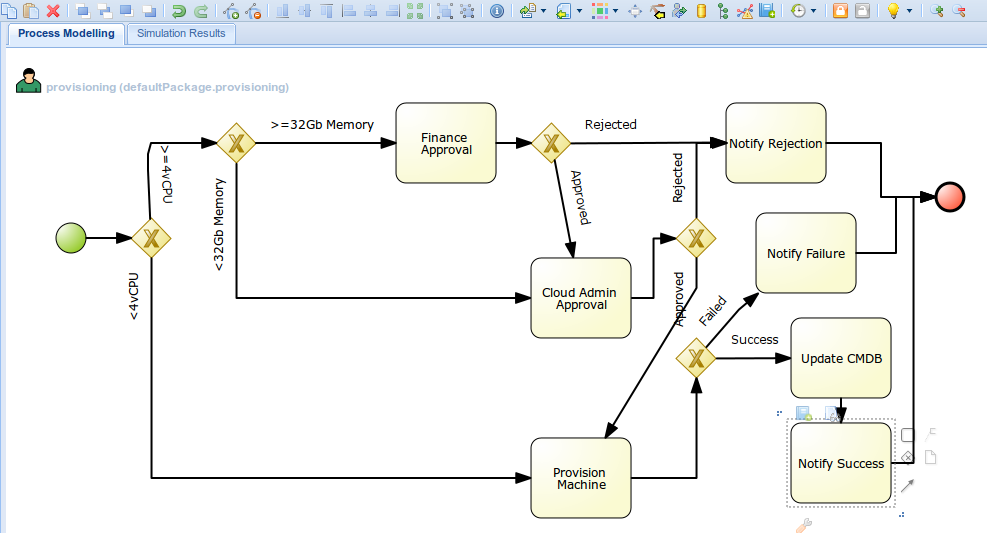
Task: Click the red X delete icon
Action: [54, 10]
